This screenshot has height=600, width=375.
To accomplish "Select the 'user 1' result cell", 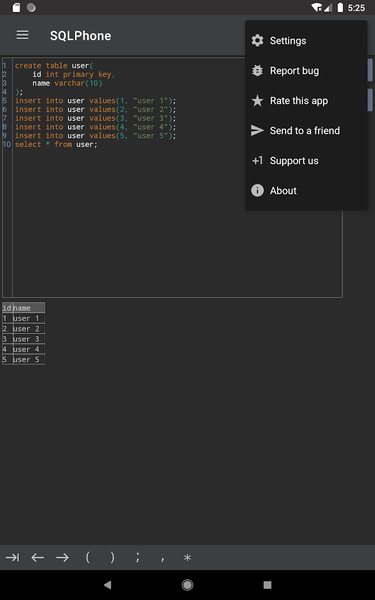I will 29,318.
